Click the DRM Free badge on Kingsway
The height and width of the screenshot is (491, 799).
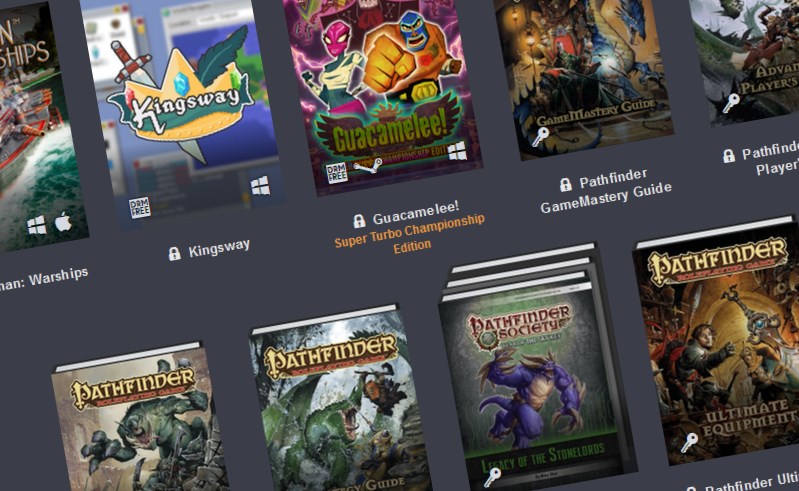(139, 207)
